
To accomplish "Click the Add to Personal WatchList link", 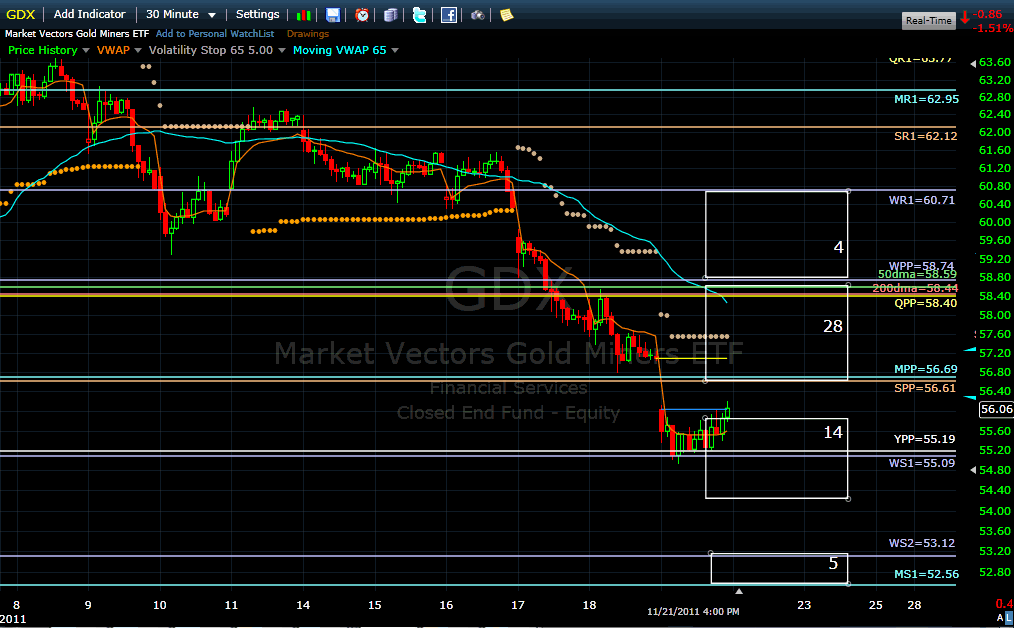I will tap(215, 34).
